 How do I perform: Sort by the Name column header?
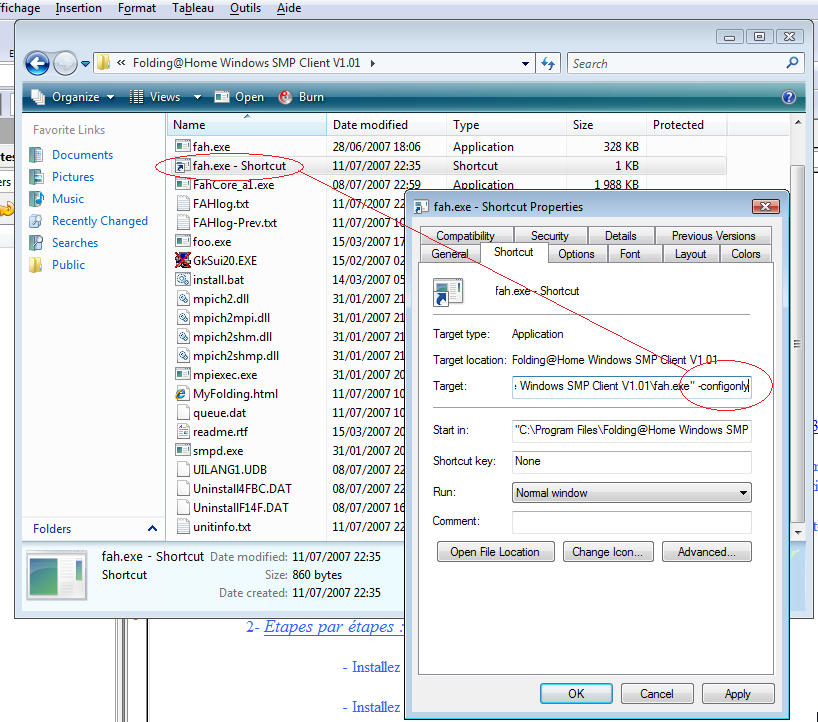247,125
